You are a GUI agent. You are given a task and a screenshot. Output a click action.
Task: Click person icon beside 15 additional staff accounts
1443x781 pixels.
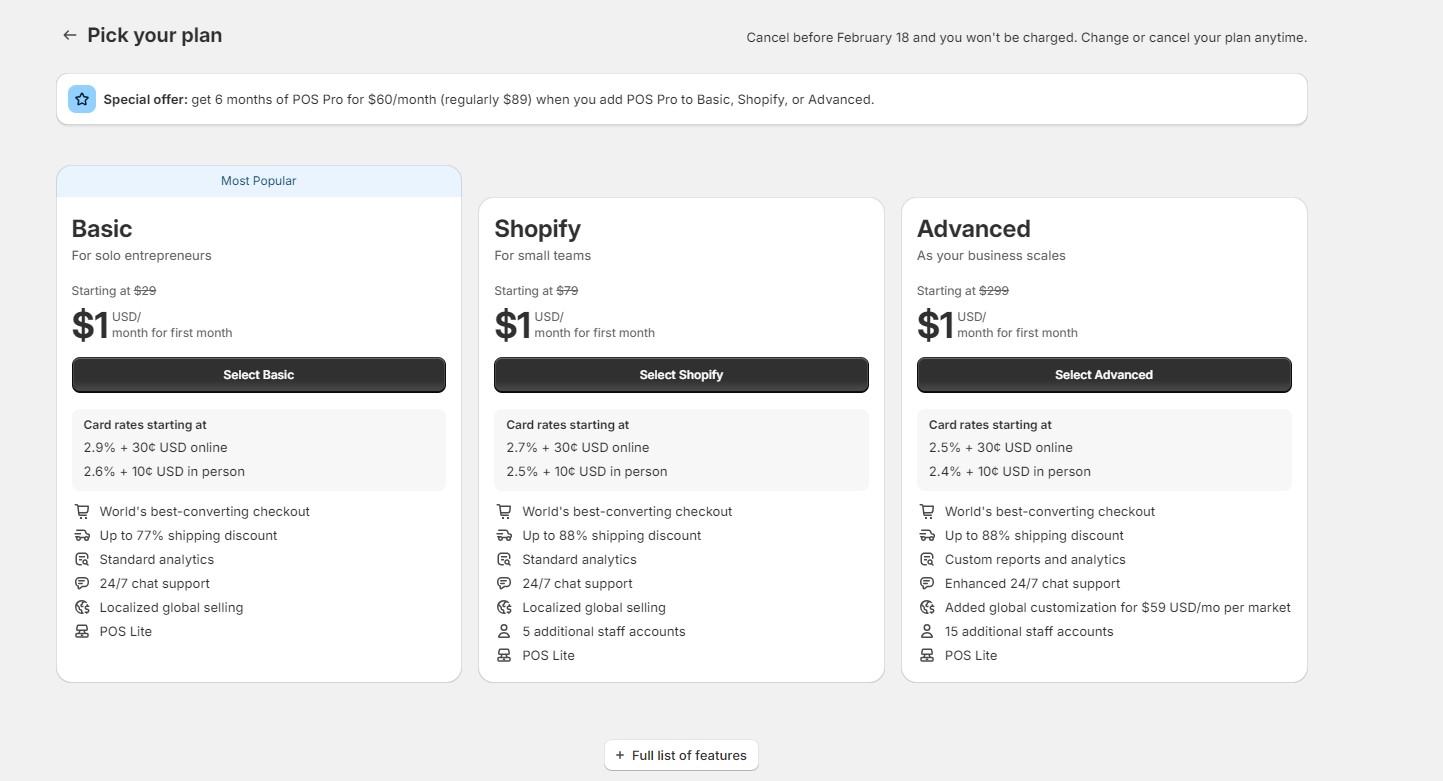[927, 631]
